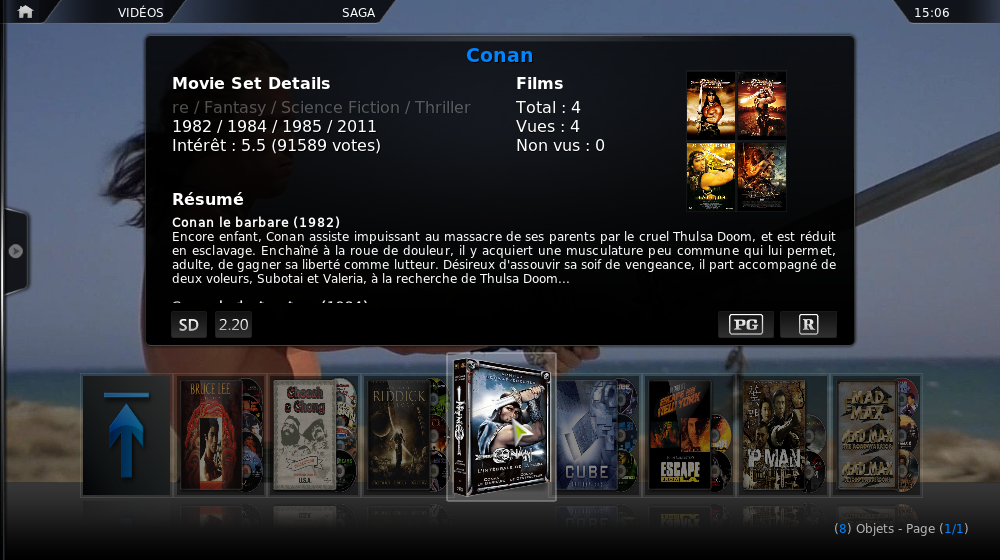
Task: Click the PG rating flag
Action: click(x=746, y=325)
